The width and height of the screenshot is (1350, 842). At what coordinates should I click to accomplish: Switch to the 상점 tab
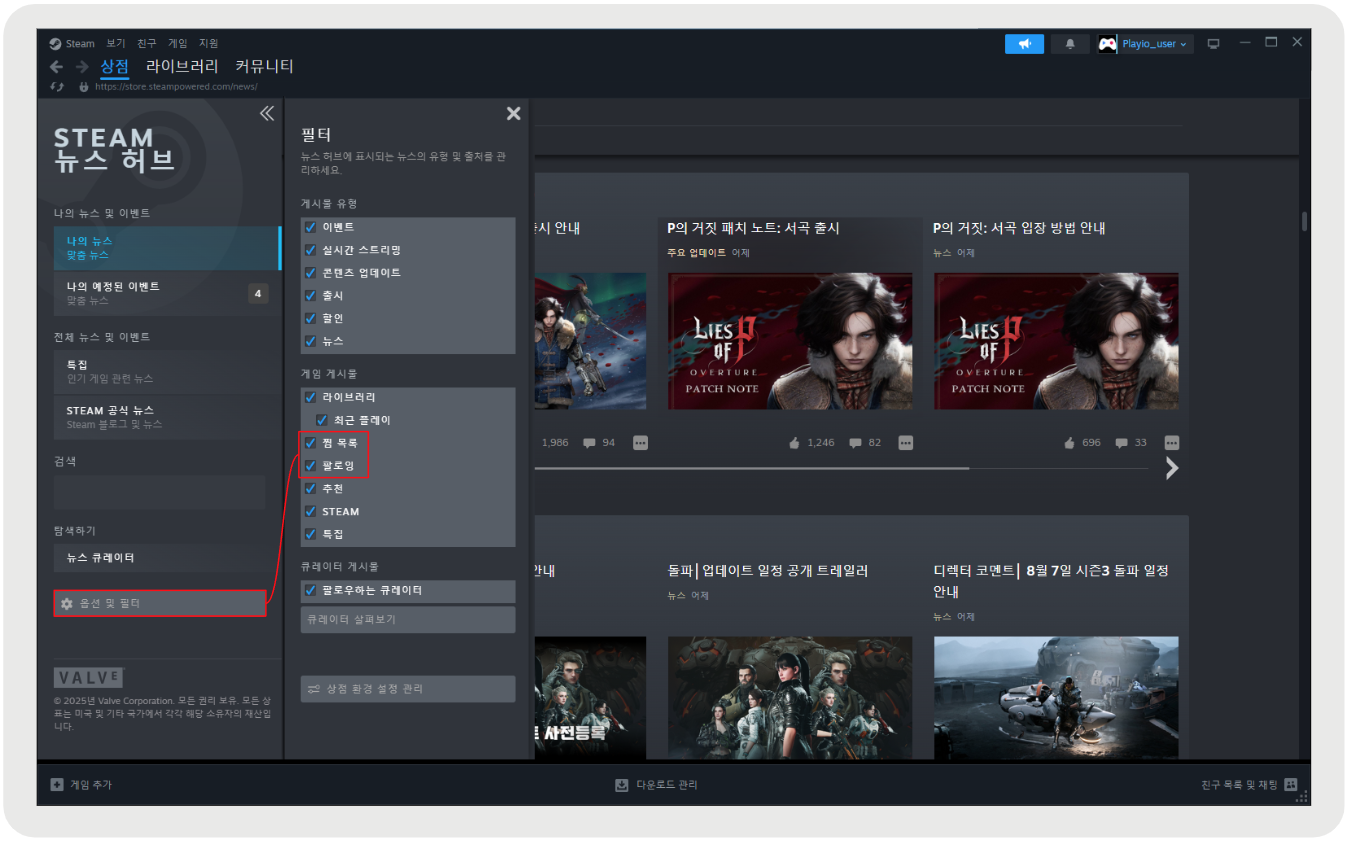point(114,67)
